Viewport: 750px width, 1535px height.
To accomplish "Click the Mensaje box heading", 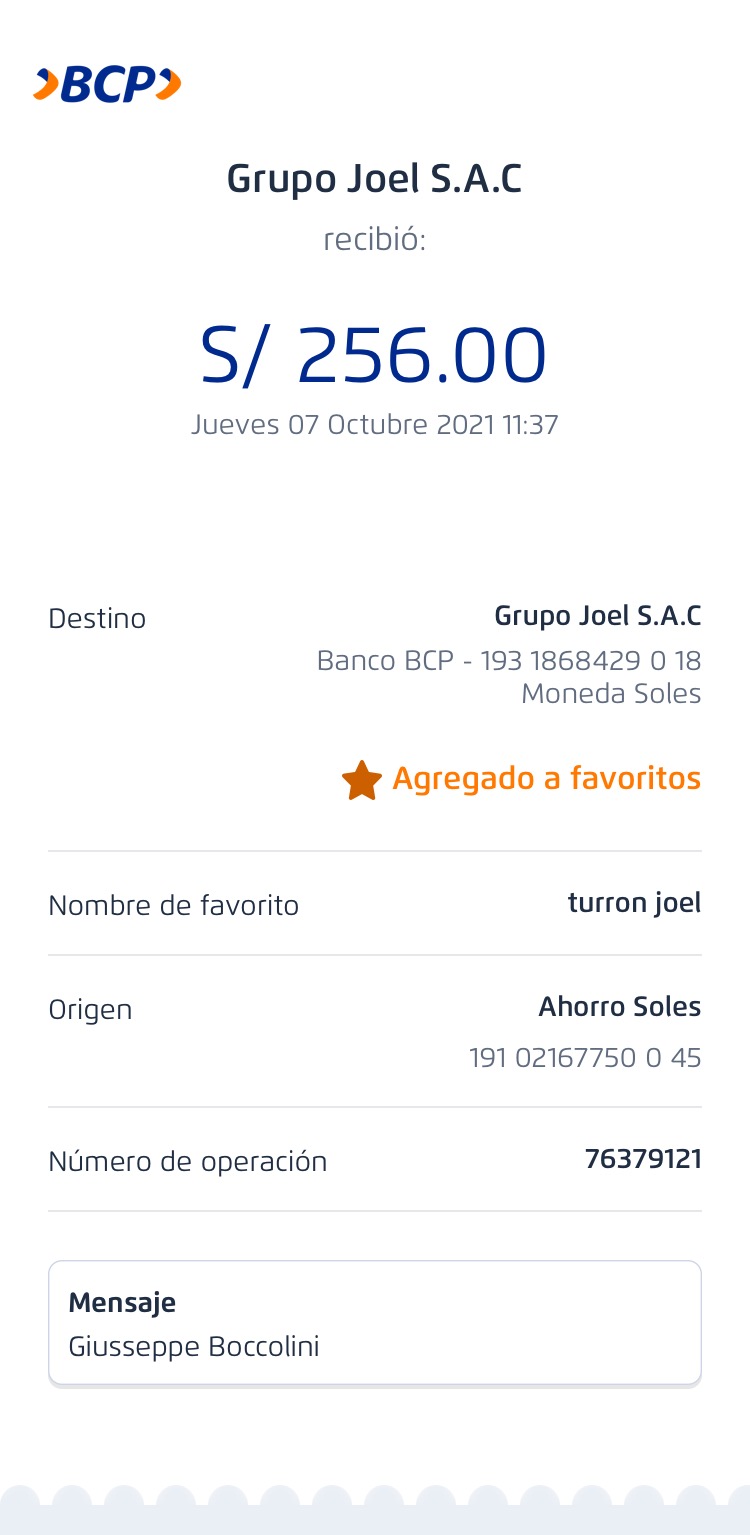I will [122, 1302].
